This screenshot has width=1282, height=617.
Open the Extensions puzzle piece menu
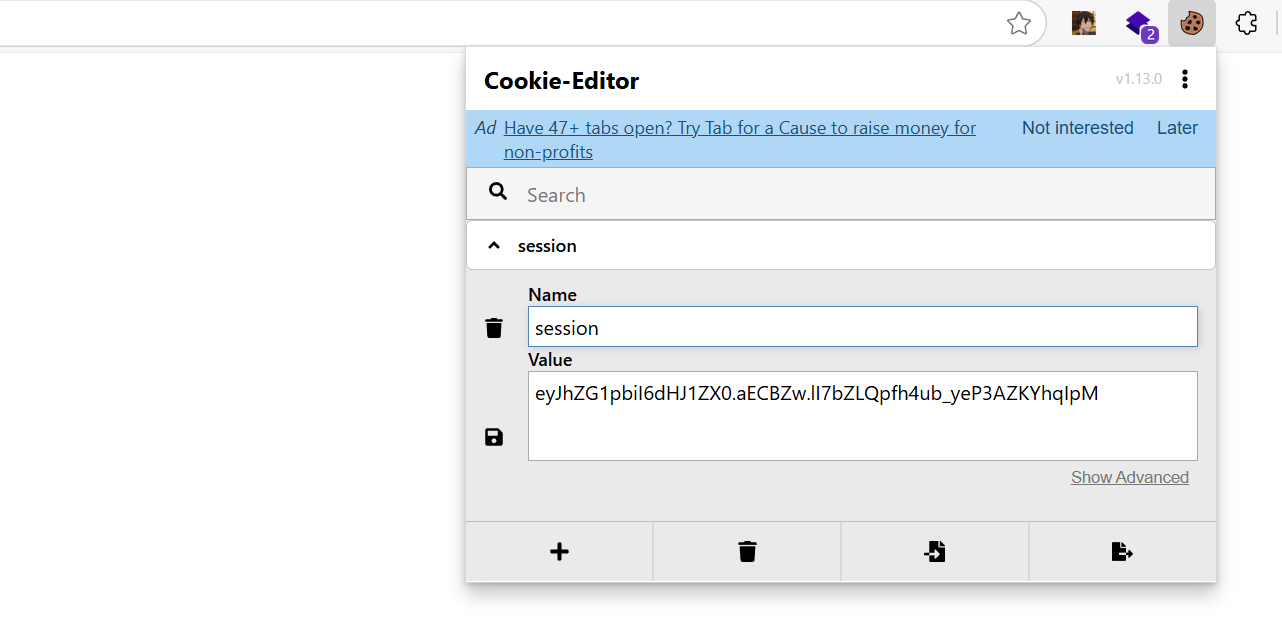(1246, 23)
